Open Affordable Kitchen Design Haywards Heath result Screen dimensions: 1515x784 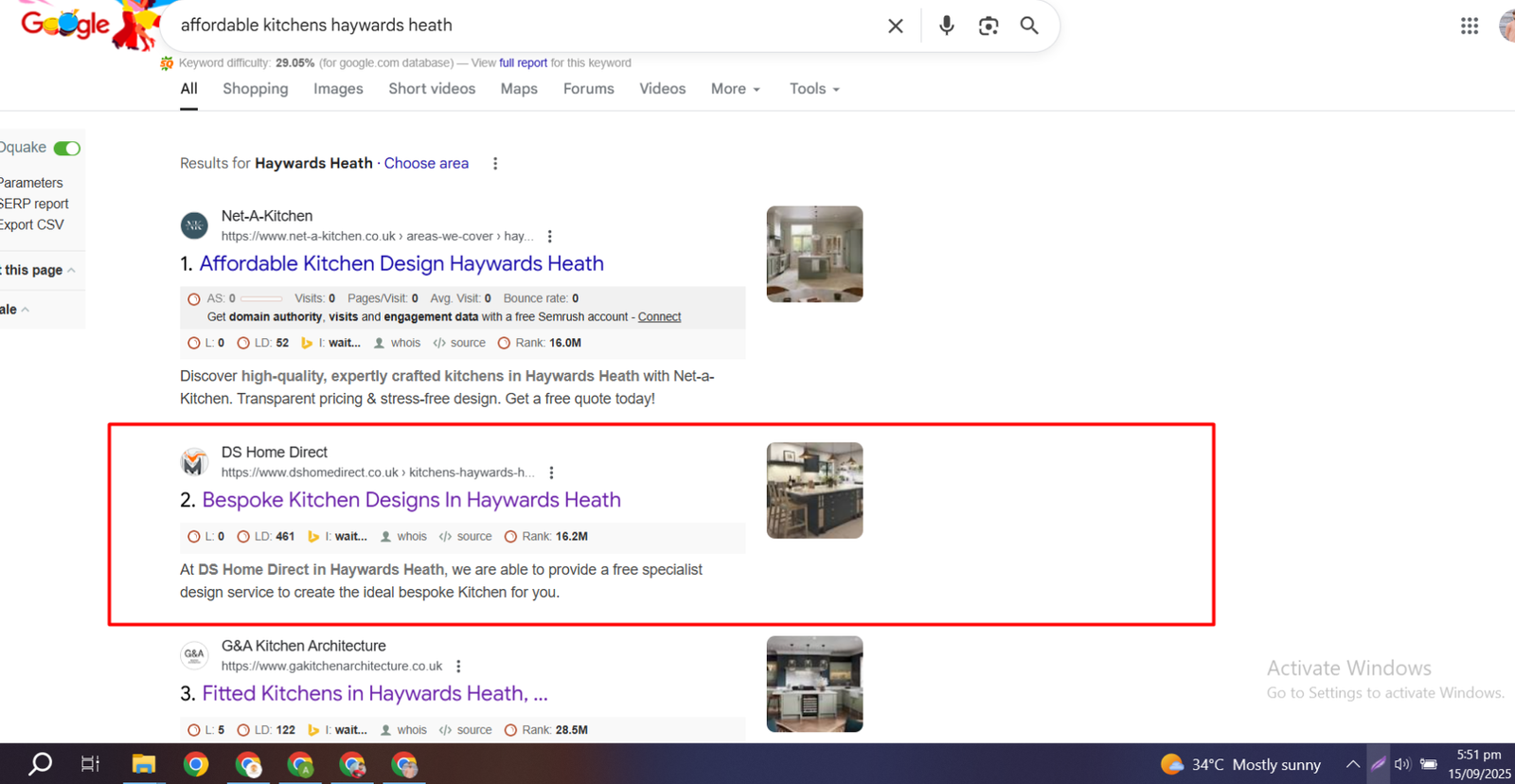click(x=401, y=264)
